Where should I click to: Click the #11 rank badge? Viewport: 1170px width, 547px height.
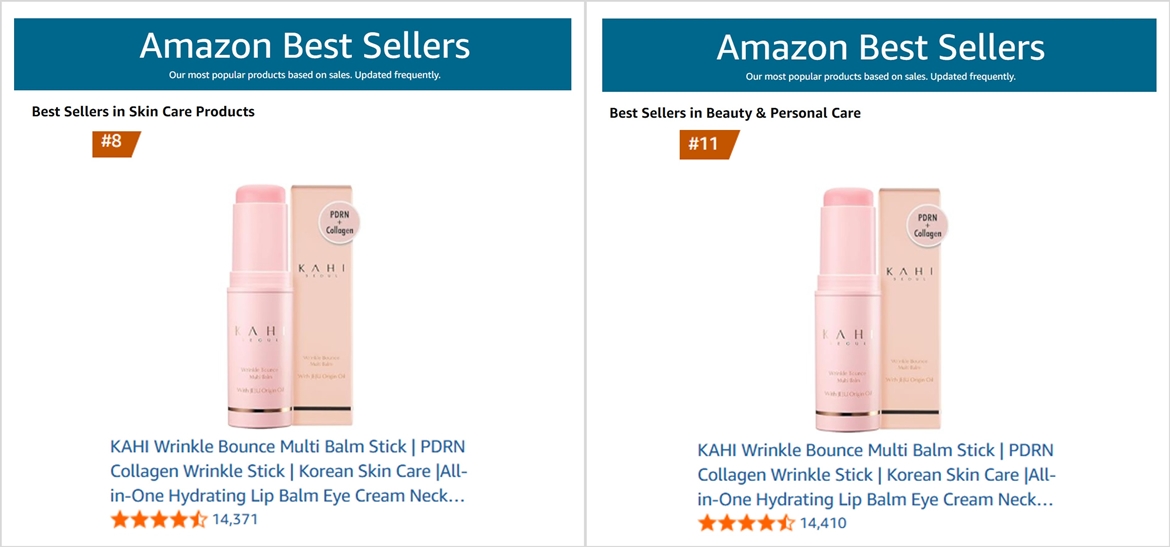pyautogui.click(x=704, y=144)
